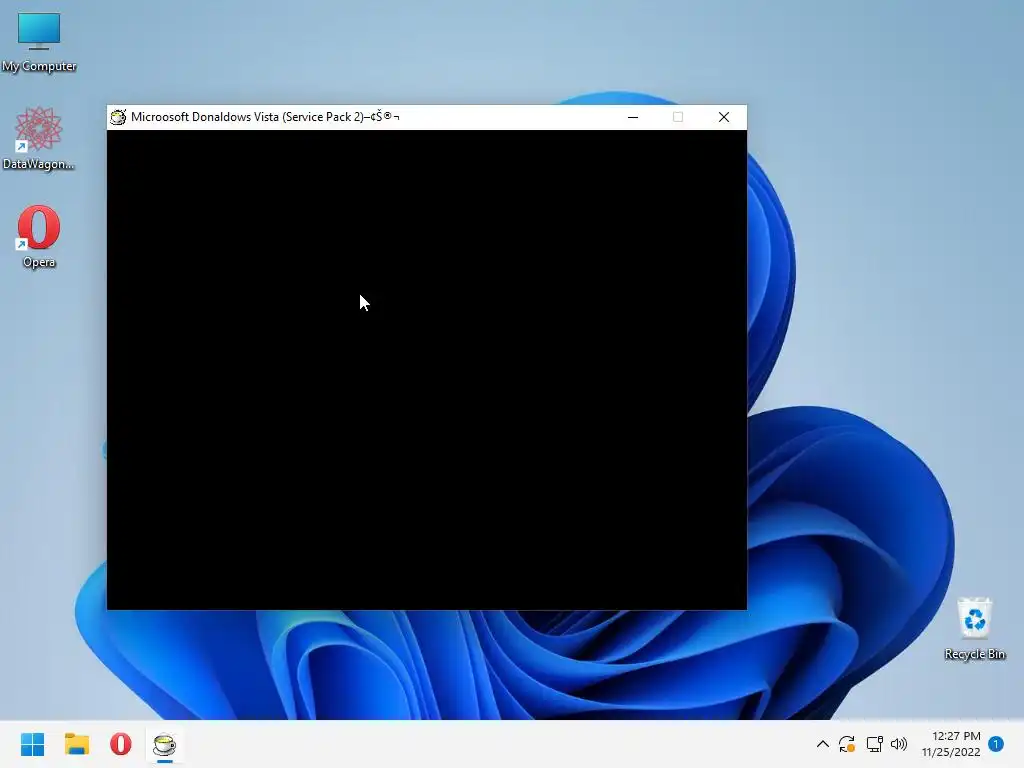Minimize the Donaldows Vista window
The width and height of the screenshot is (1024, 768).
click(x=633, y=117)
